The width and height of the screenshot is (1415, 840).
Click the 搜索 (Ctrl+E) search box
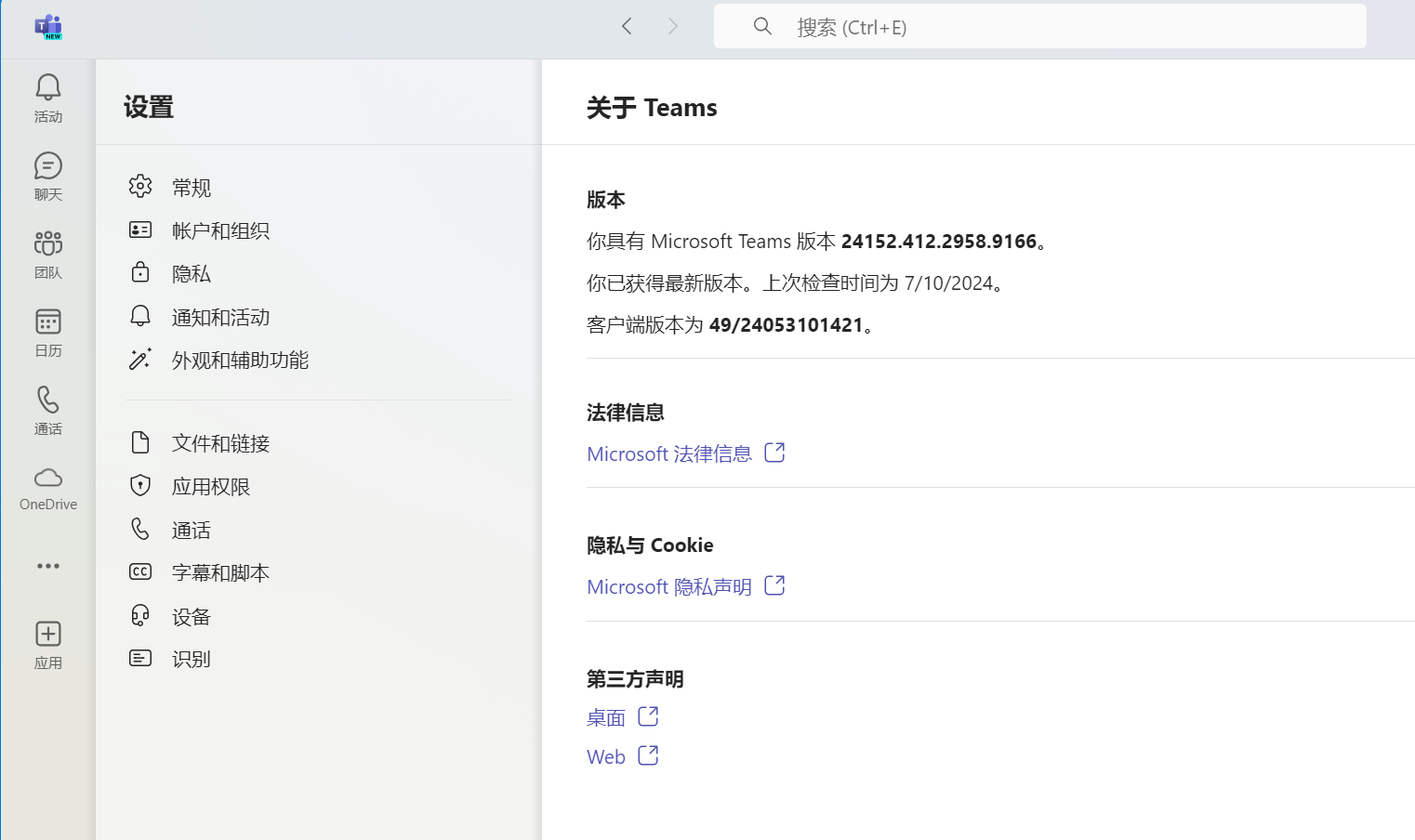click(x=1040, y=26)
